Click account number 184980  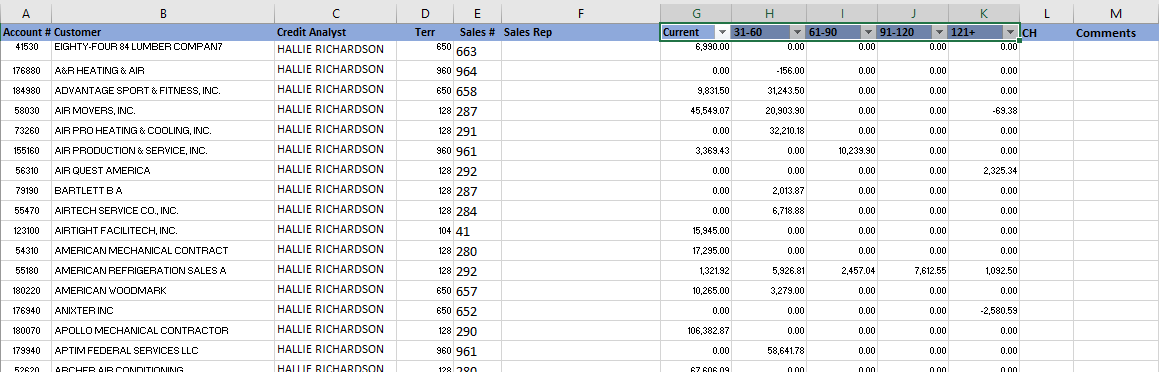[x=26, y=91]
